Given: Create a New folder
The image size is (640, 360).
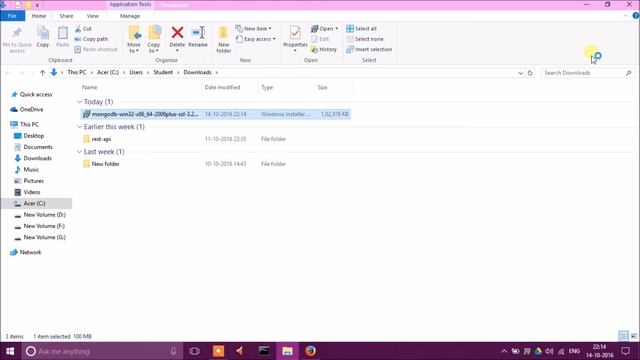Looking at the screenshot, I should [x=223, y=40].
